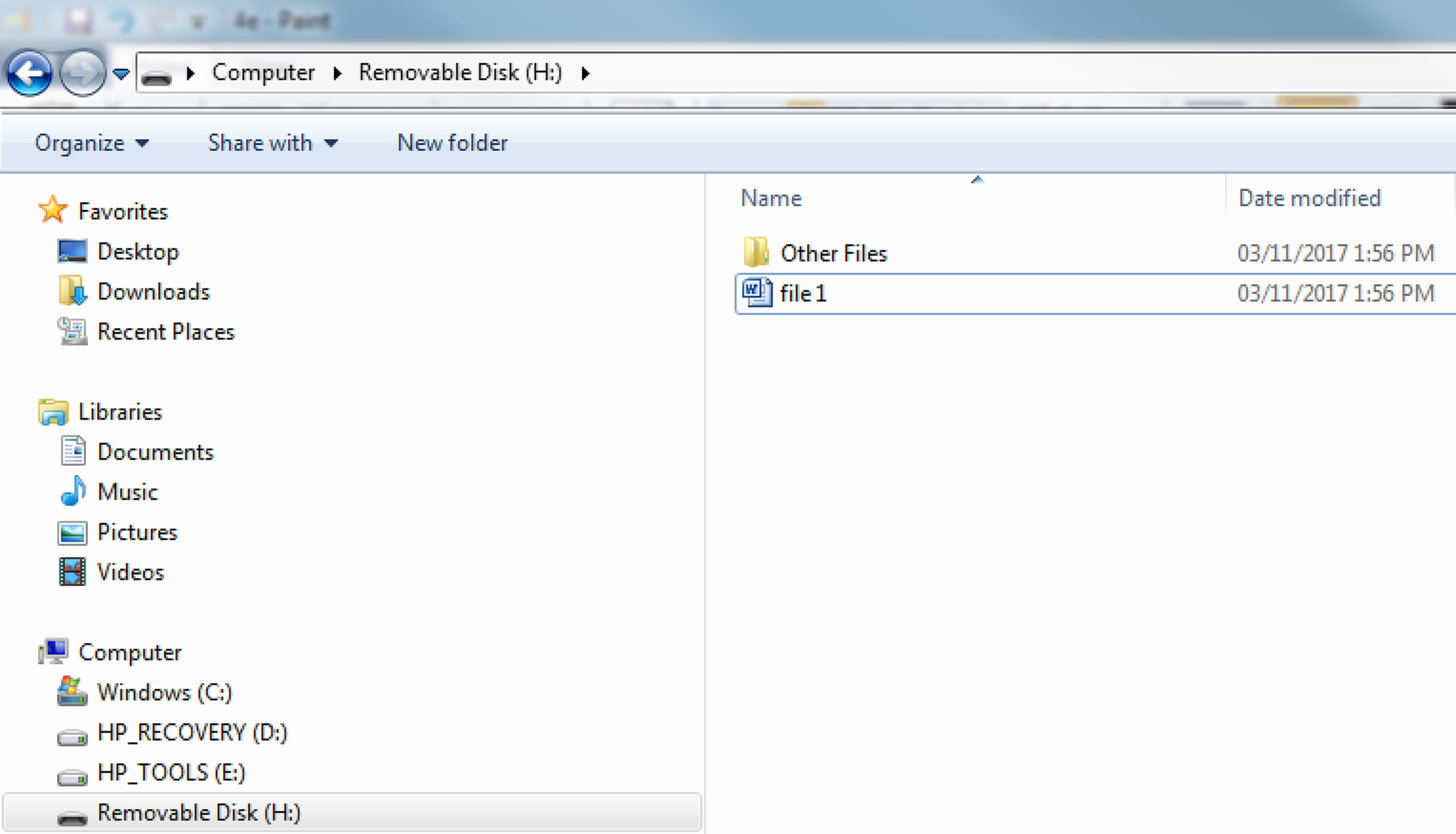1456x834 pixels.
Task: Open the recent locations dropdown arrow
Action: click(121, 73)
